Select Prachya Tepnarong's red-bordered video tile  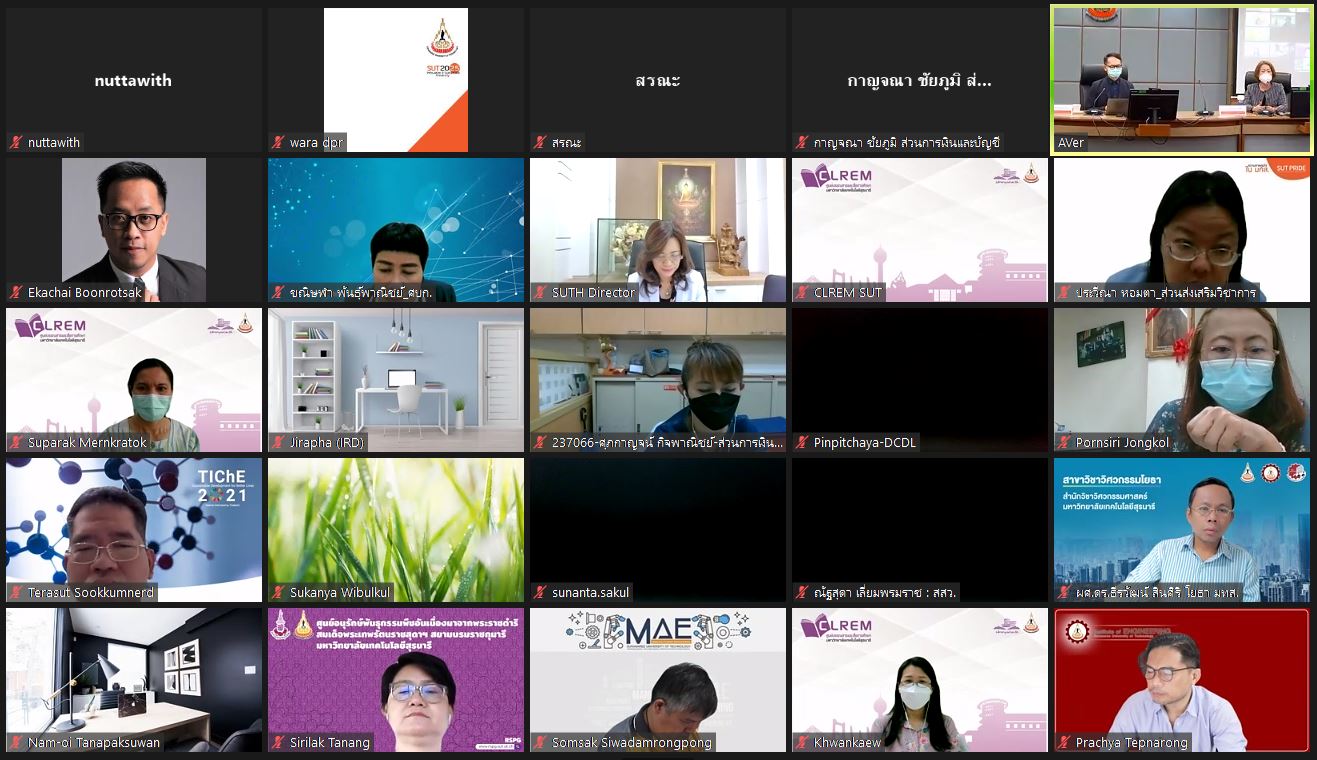point(1182,680)
